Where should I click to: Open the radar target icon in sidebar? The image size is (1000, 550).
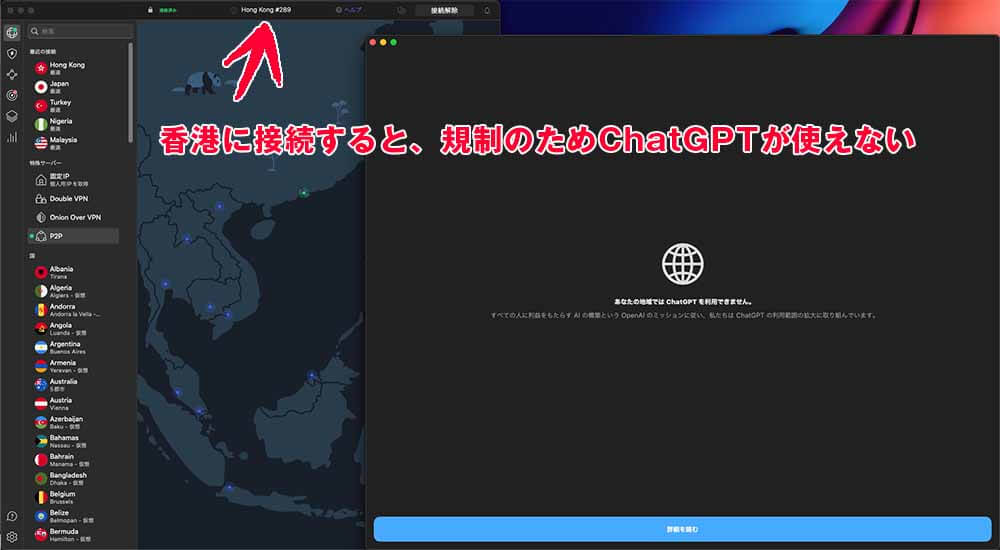[11, 95]
